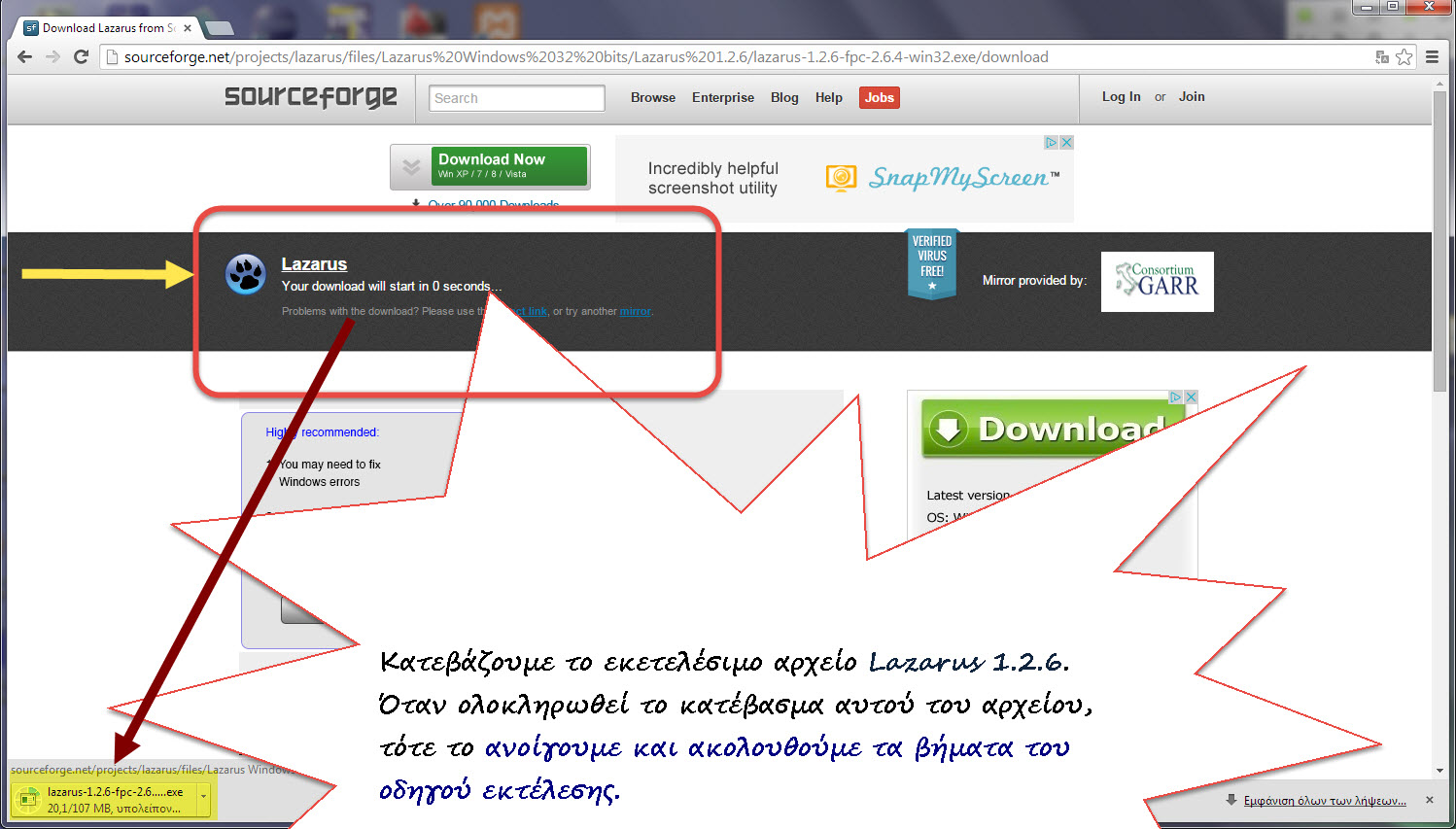The image size is (1456, 829).
Task: Click the SnapMyScreen ad banner
Action: (844, 178)
